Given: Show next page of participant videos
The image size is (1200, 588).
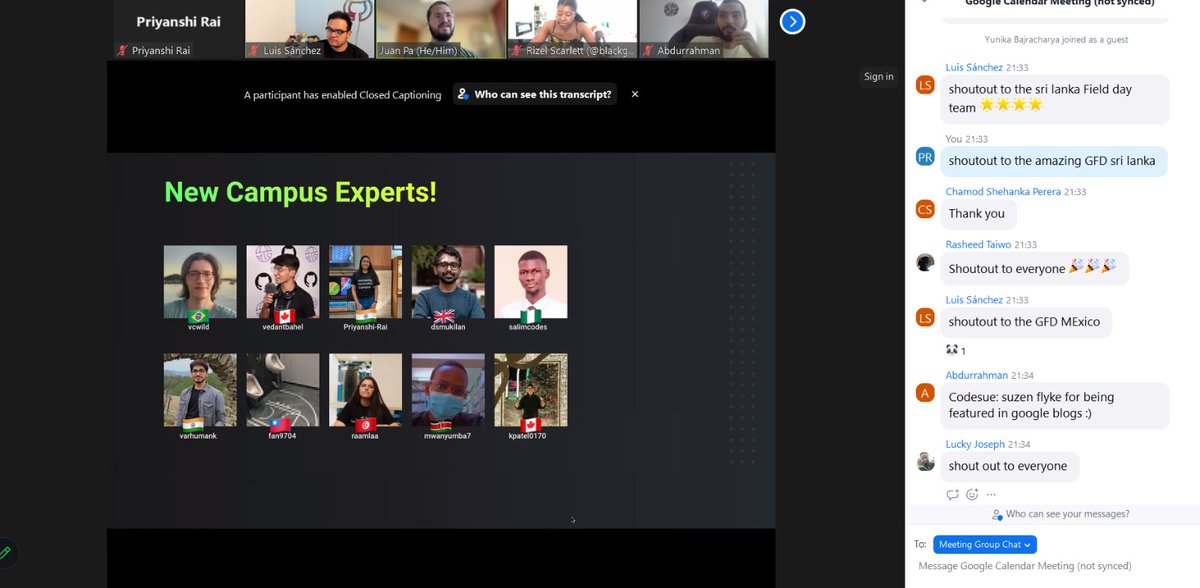Looking at the screenshot, I should point(792,21).
